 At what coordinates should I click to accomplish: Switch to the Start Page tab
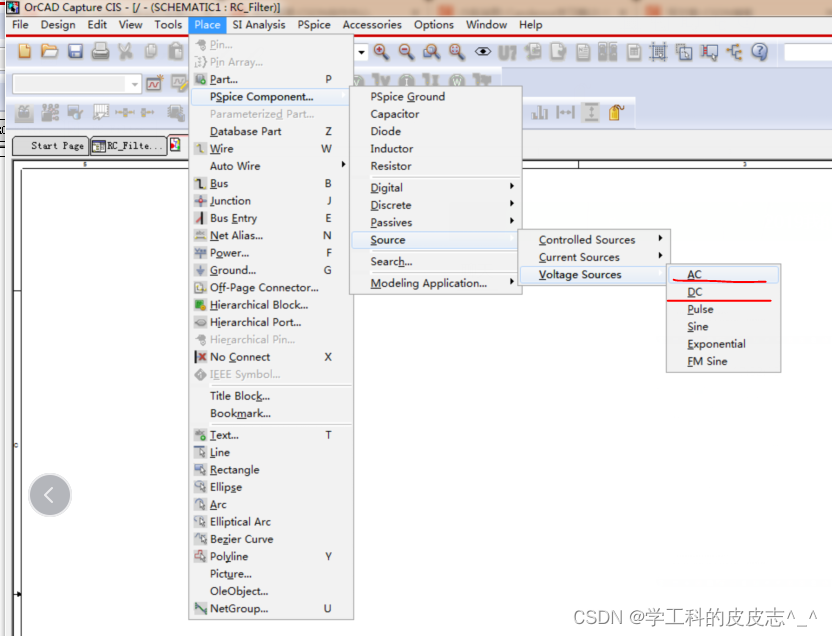[x=51, y=145]
